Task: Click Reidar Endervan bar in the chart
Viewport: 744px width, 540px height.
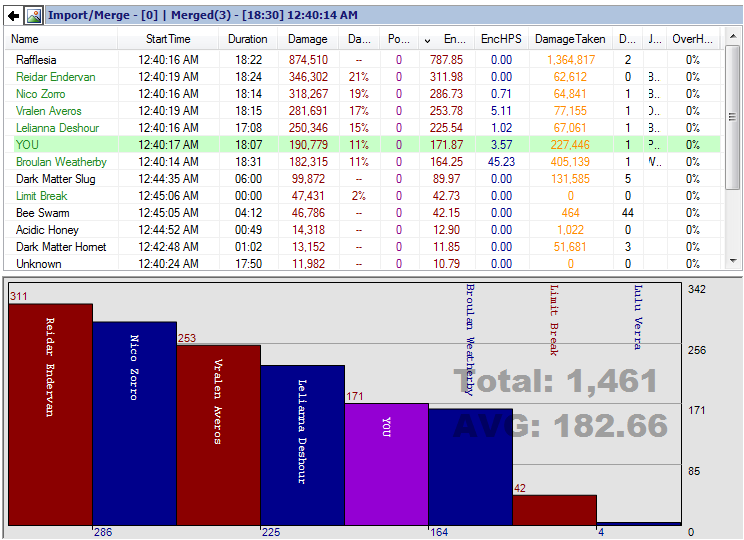Action: click(x=50, y=415)
